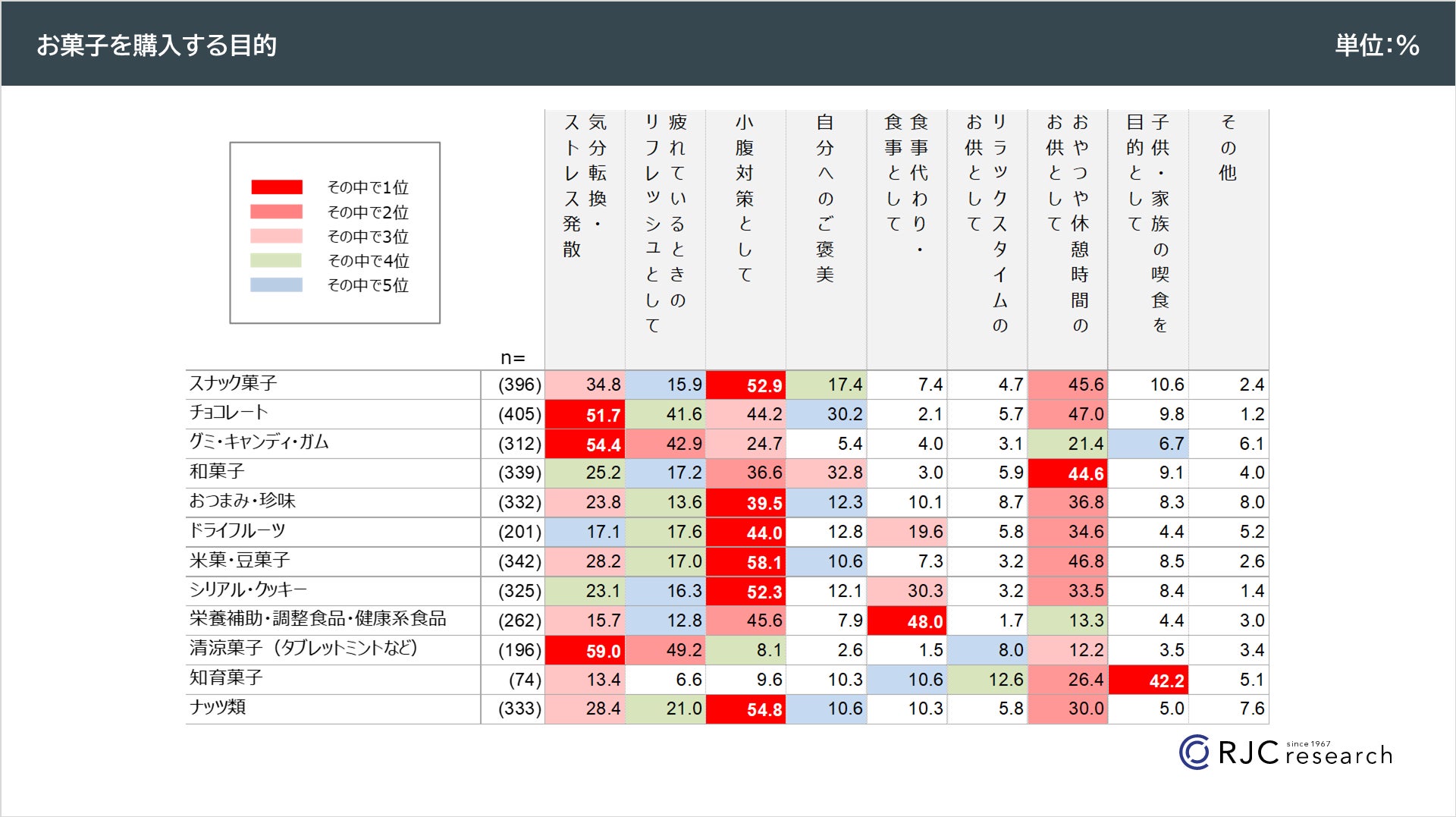This screenshot has width=1456, height=817.
Task: Click the red 54.8 cell in ナッツ類 row
Action: (x=745, y=709)
